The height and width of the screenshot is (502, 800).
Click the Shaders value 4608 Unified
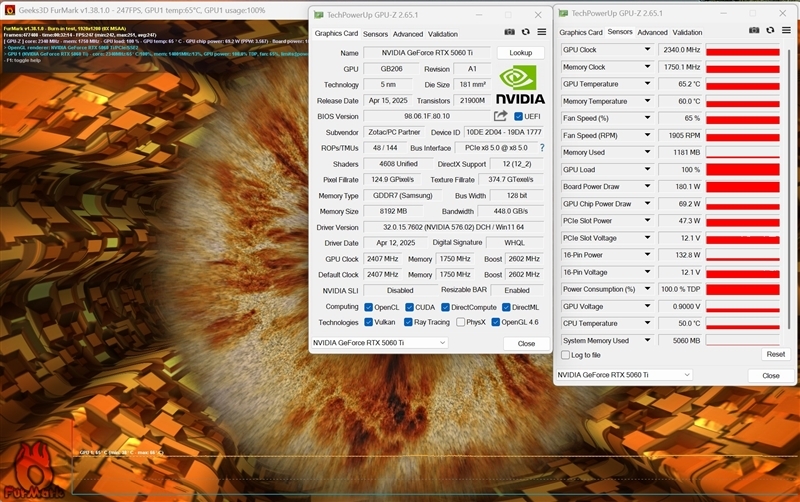pos(398,164)
